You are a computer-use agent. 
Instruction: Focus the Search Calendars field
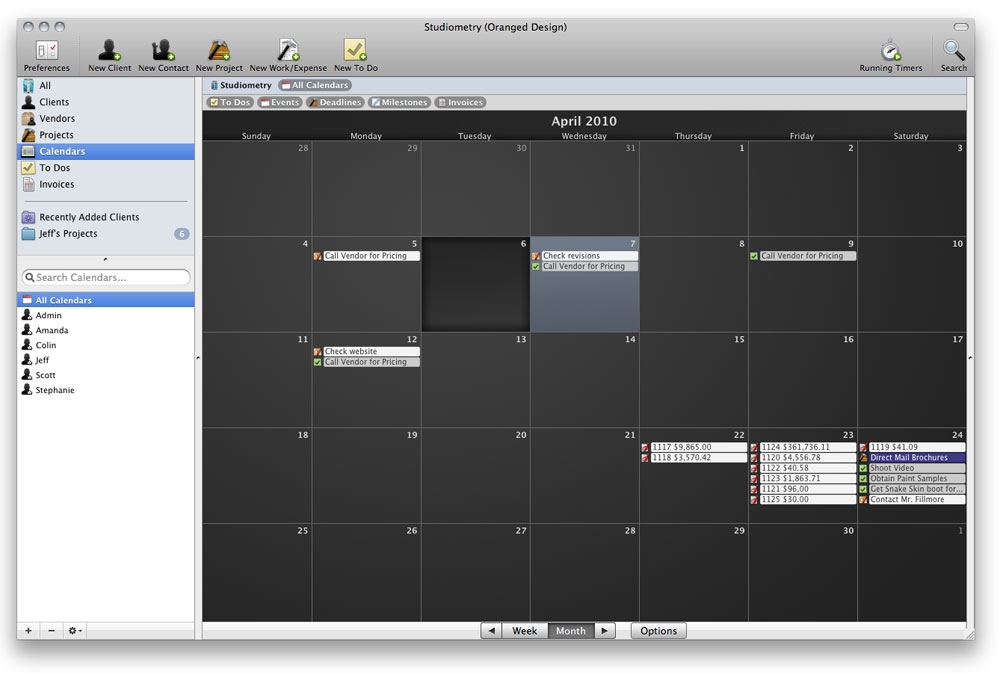point(106,277)
